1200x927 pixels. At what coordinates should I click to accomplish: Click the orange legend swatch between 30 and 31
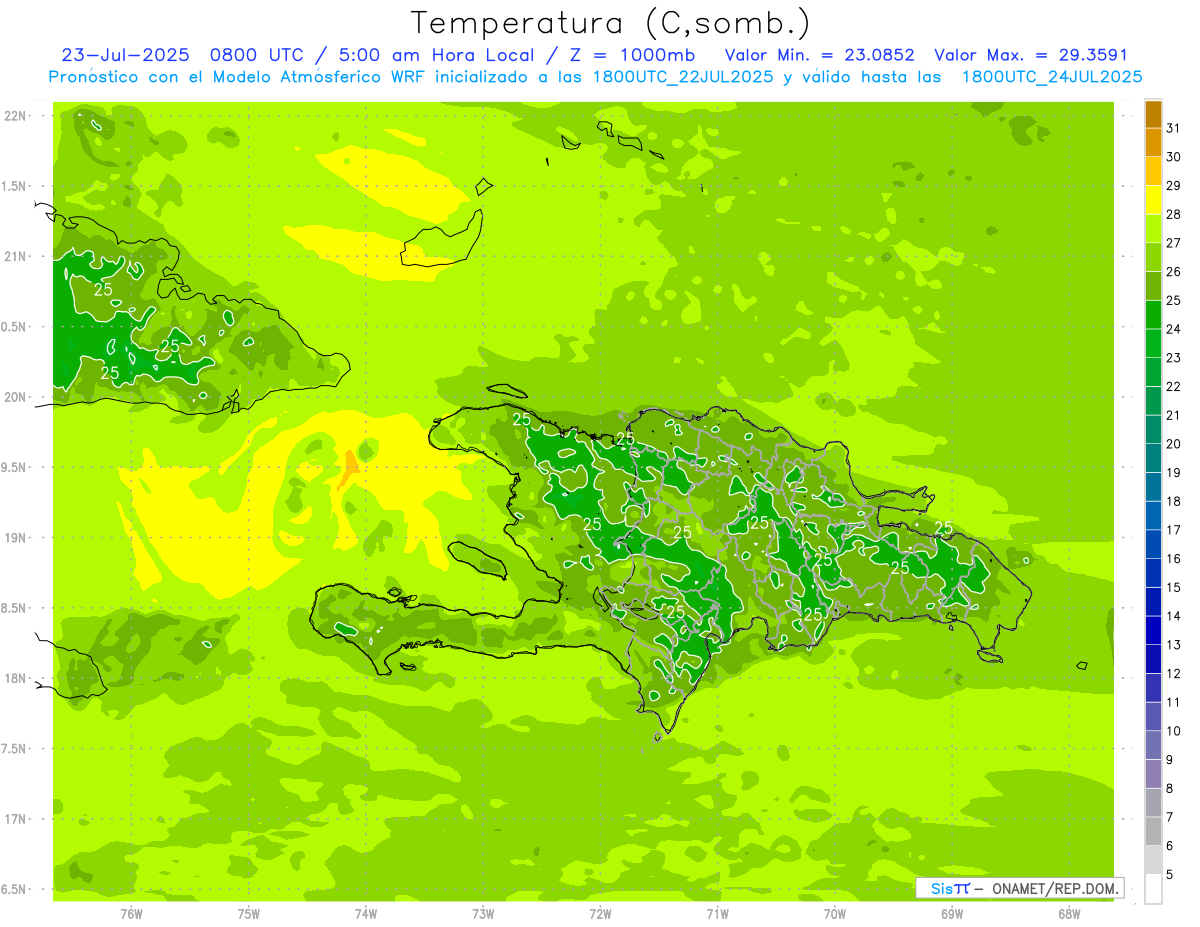[1153, 142]
